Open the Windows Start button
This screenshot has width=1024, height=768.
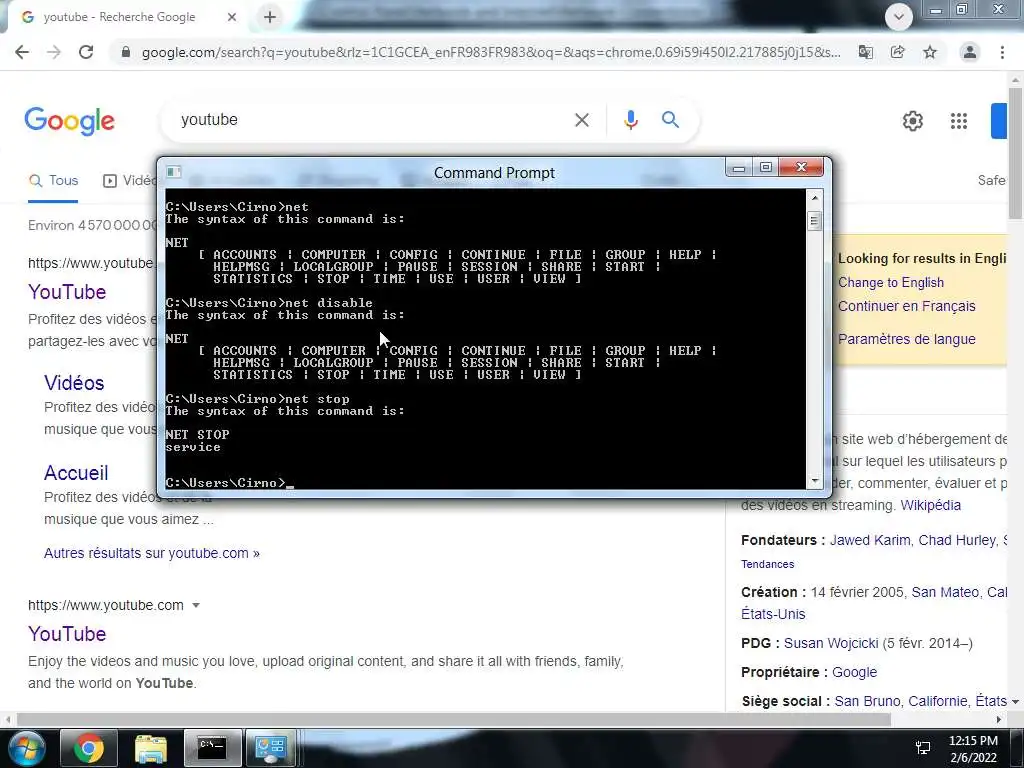click(25, 748)
